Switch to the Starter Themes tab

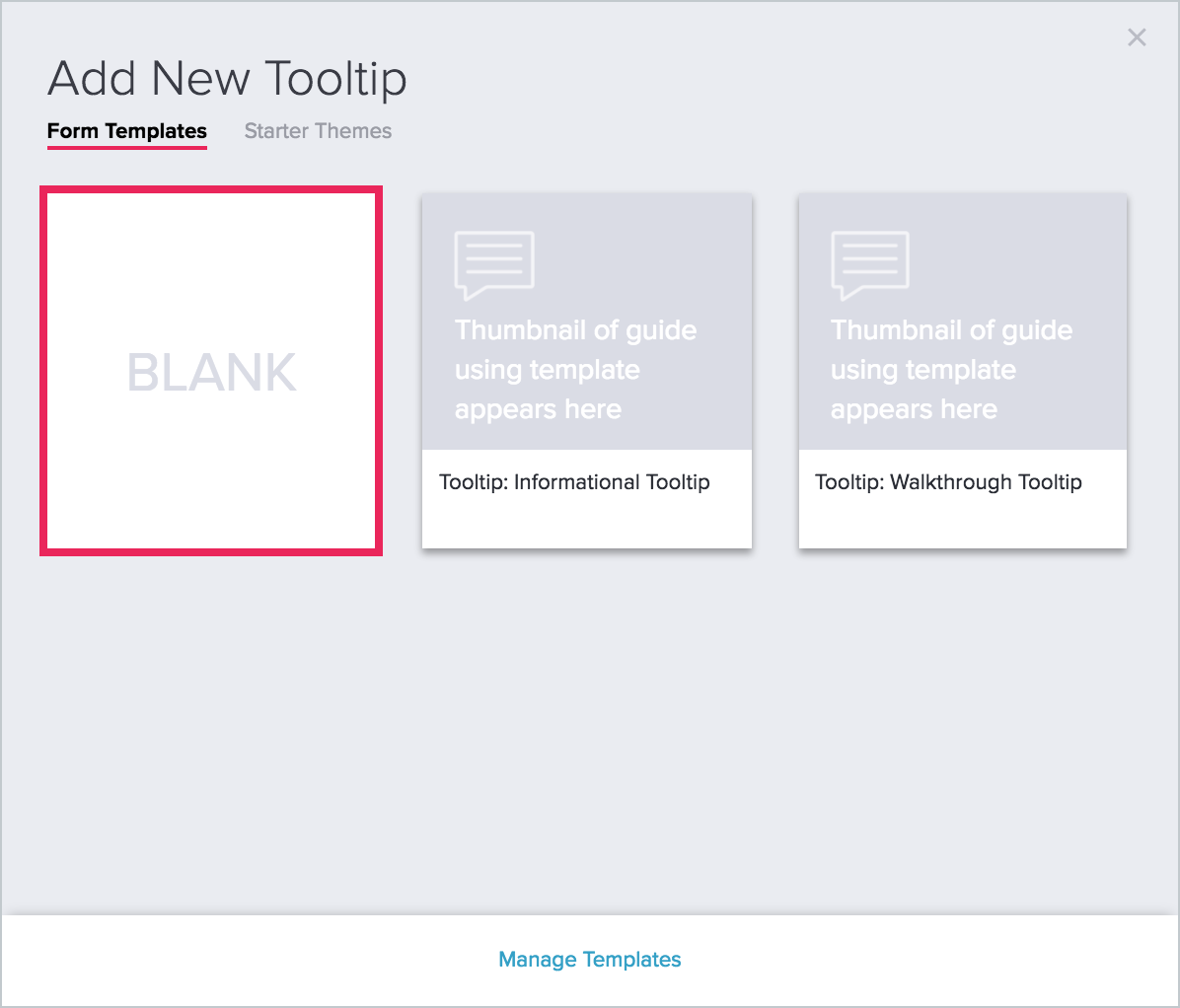318,130
